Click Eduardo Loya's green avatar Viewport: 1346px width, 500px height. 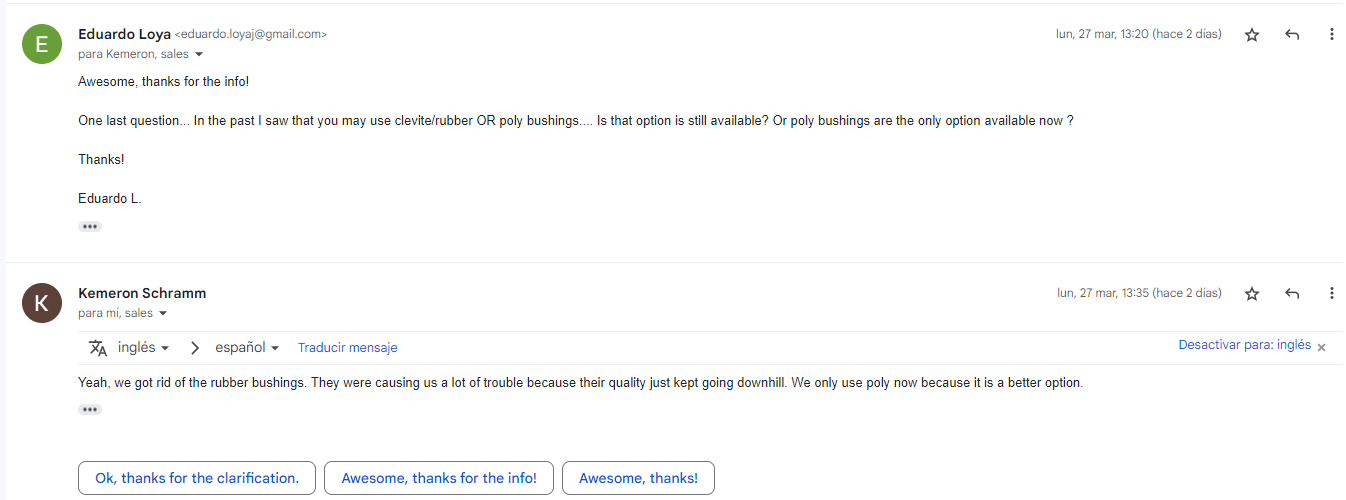tap(41, 43)
